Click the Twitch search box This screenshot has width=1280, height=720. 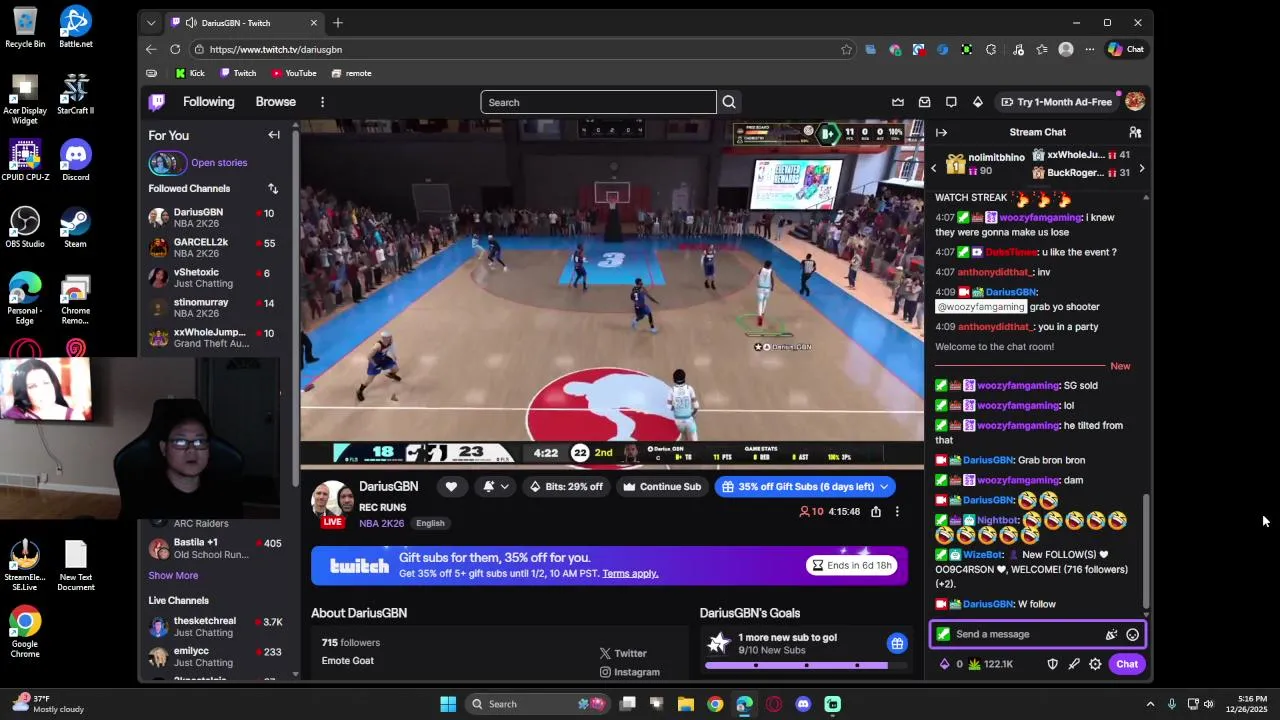[598, 102]
